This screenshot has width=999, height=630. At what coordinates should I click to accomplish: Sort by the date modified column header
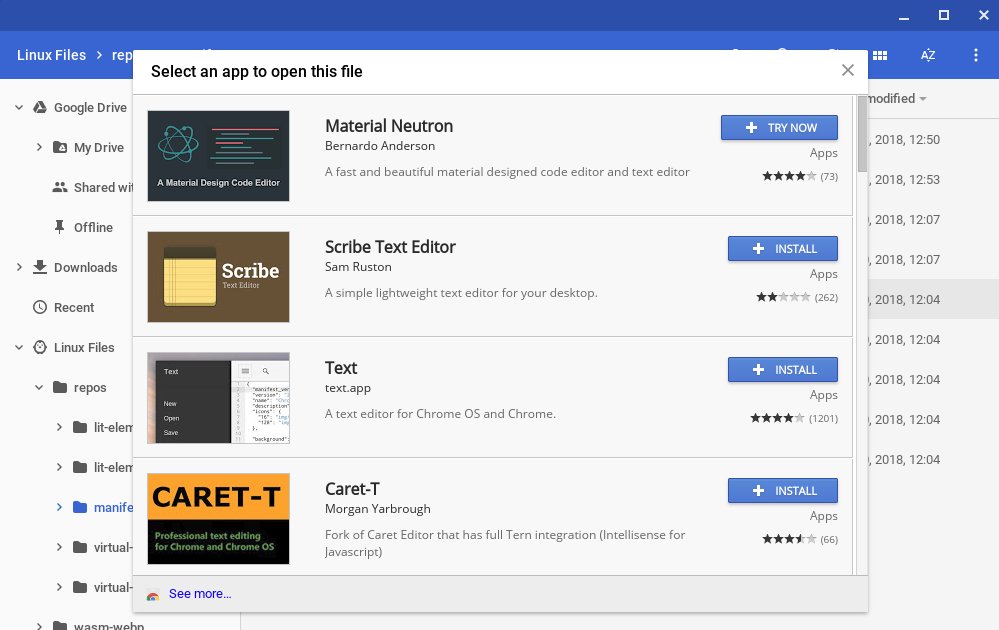897,99
